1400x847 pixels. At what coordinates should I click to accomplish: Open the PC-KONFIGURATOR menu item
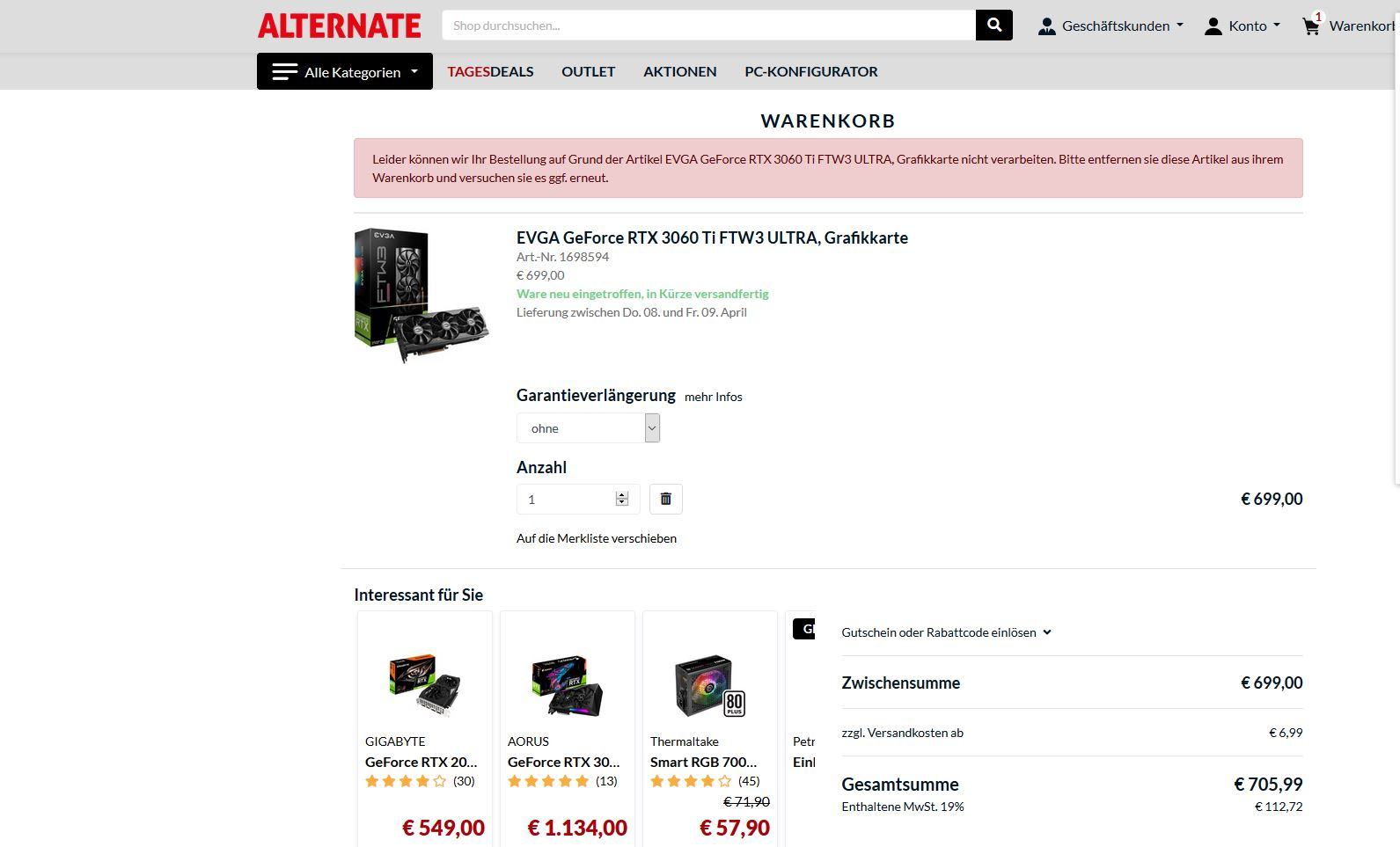point(811,71)
